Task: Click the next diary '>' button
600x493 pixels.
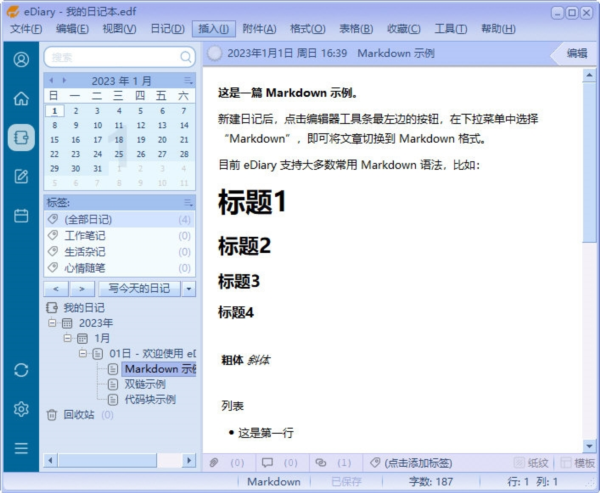Action: pos(82,289)
